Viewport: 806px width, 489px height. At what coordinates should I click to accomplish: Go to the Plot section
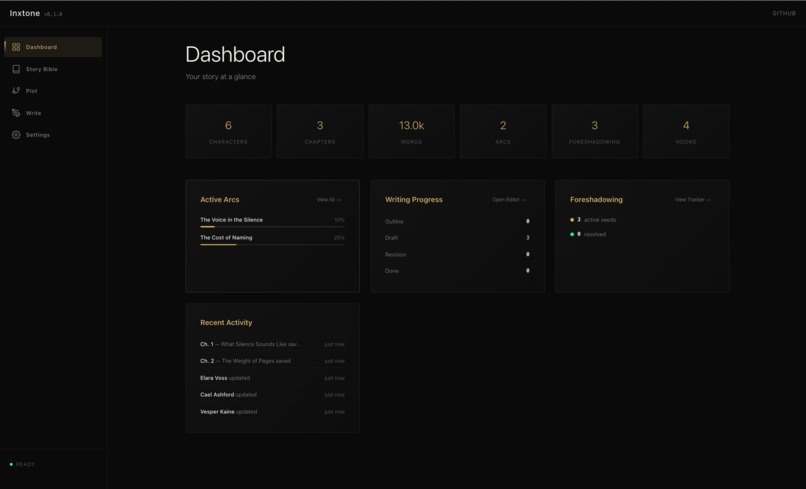(53, 90)
